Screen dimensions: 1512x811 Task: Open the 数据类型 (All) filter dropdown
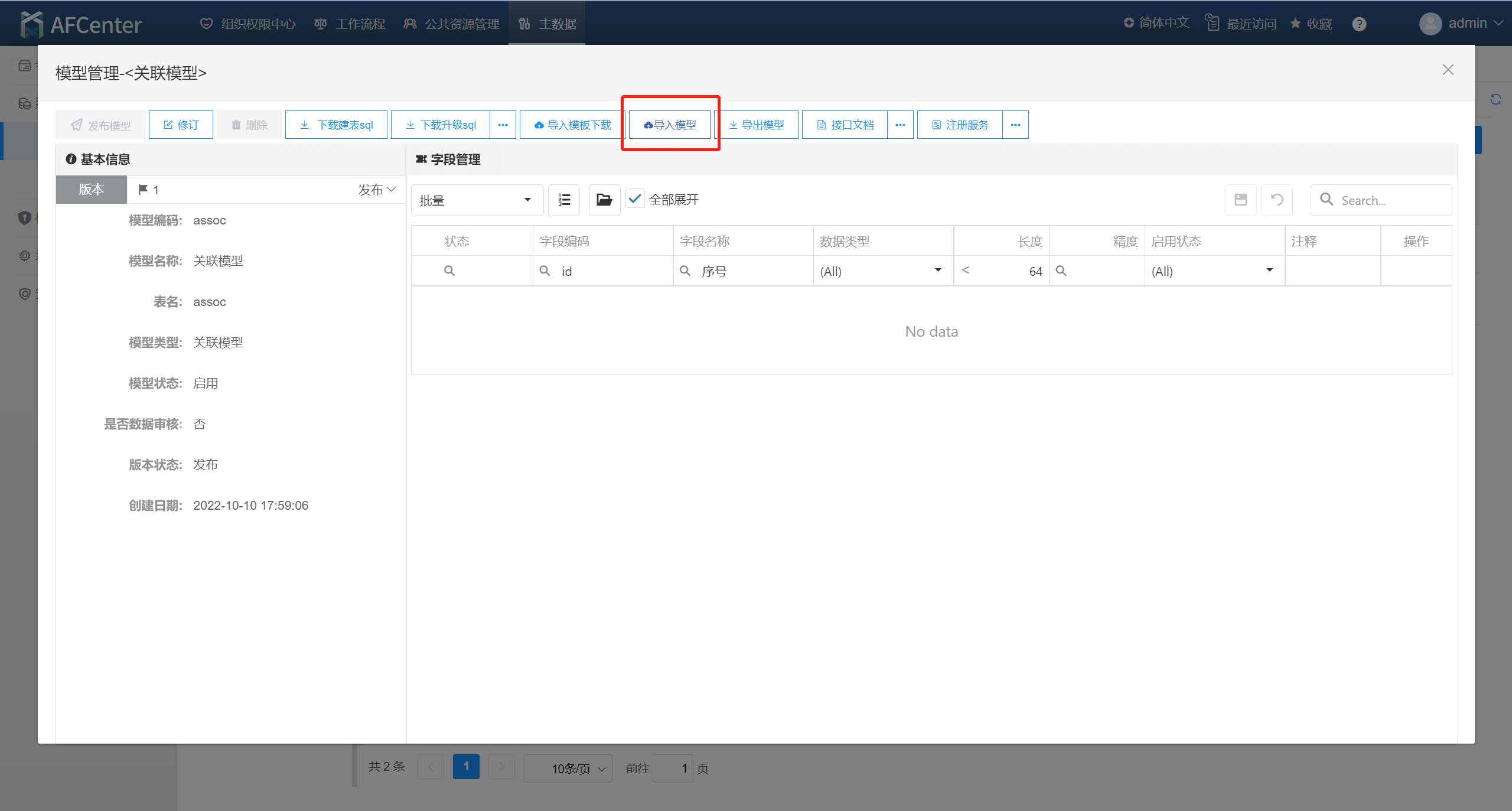[882, 271]
